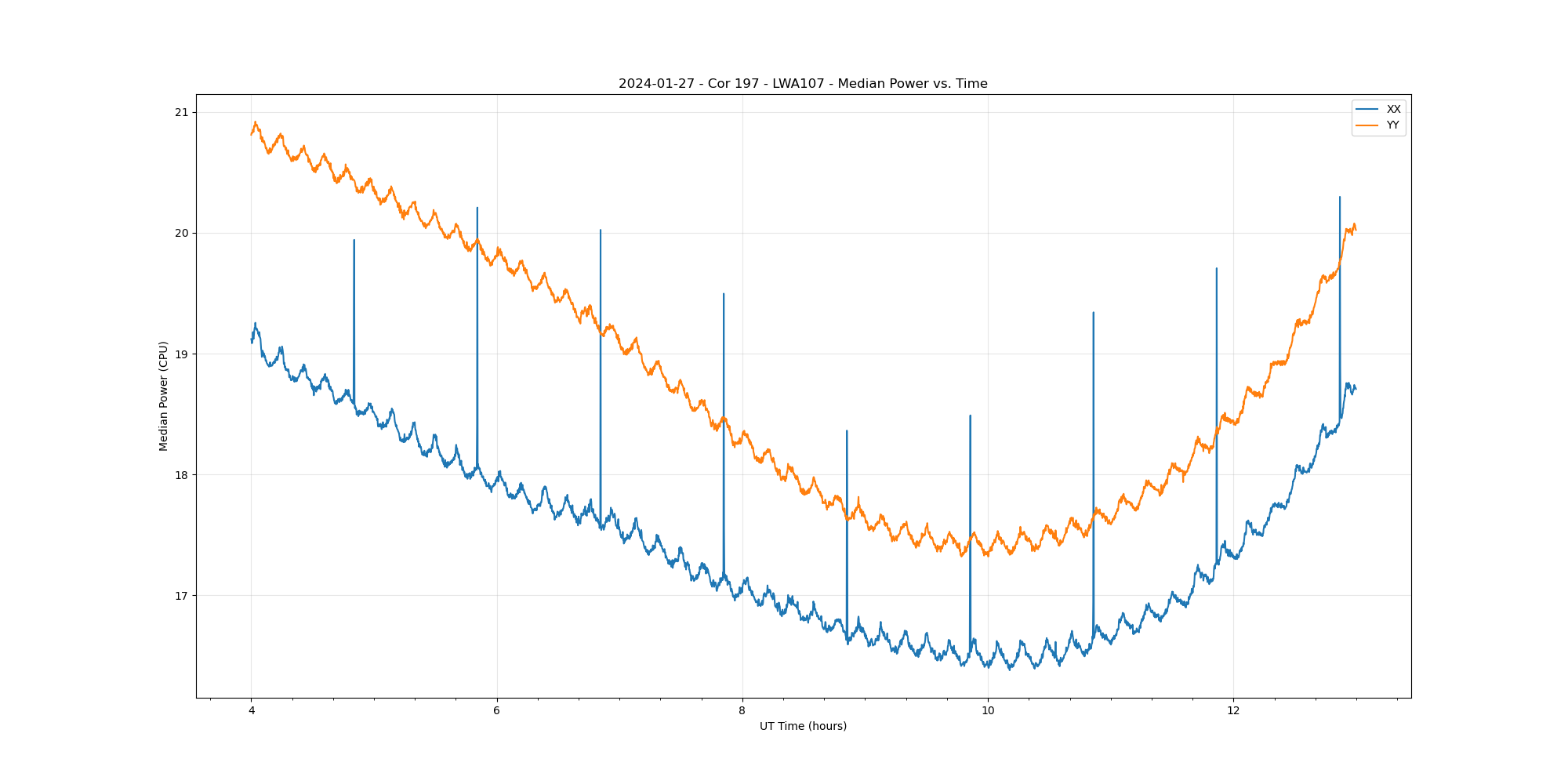Click the y-axis tick label 20
This screenshot has width=1568, height=784.
tap(182, 234)
